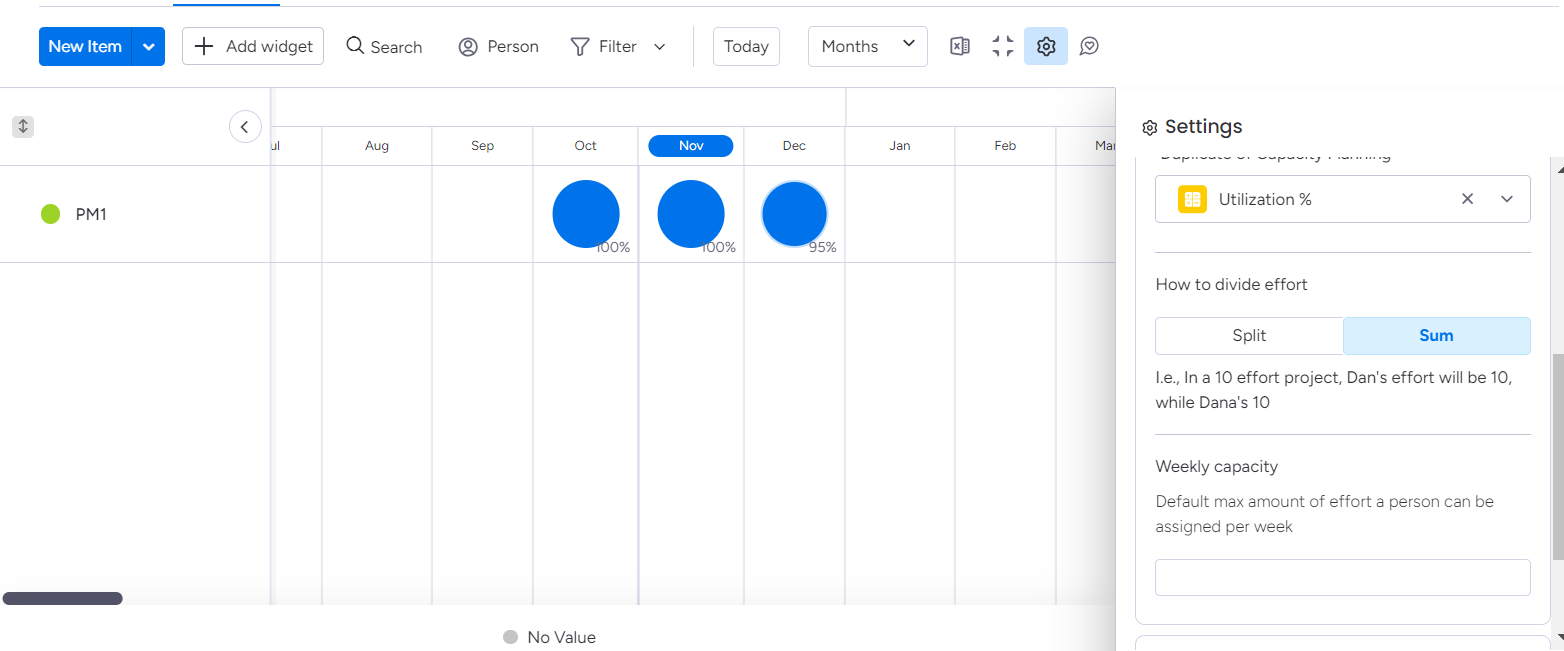Click the November workload bubble

[691, 214]
